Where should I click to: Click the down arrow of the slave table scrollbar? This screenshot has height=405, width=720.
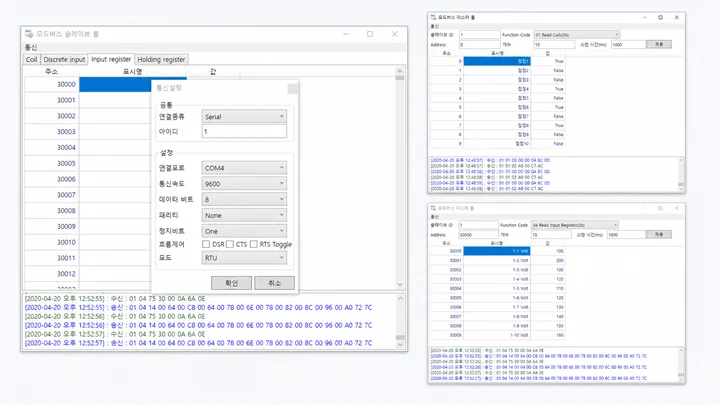pos(399,285)
